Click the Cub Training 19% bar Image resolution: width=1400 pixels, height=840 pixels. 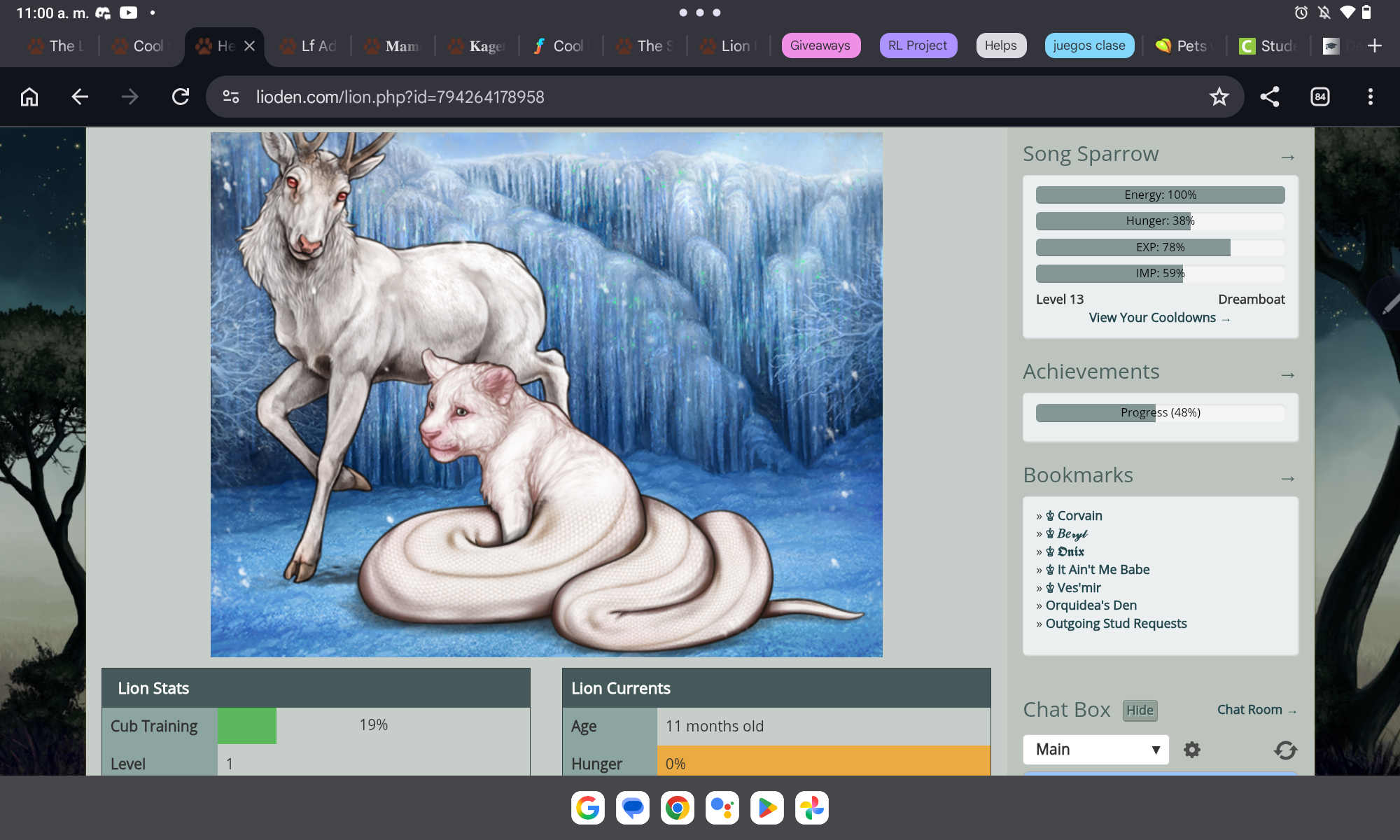(x=374, y=726)
